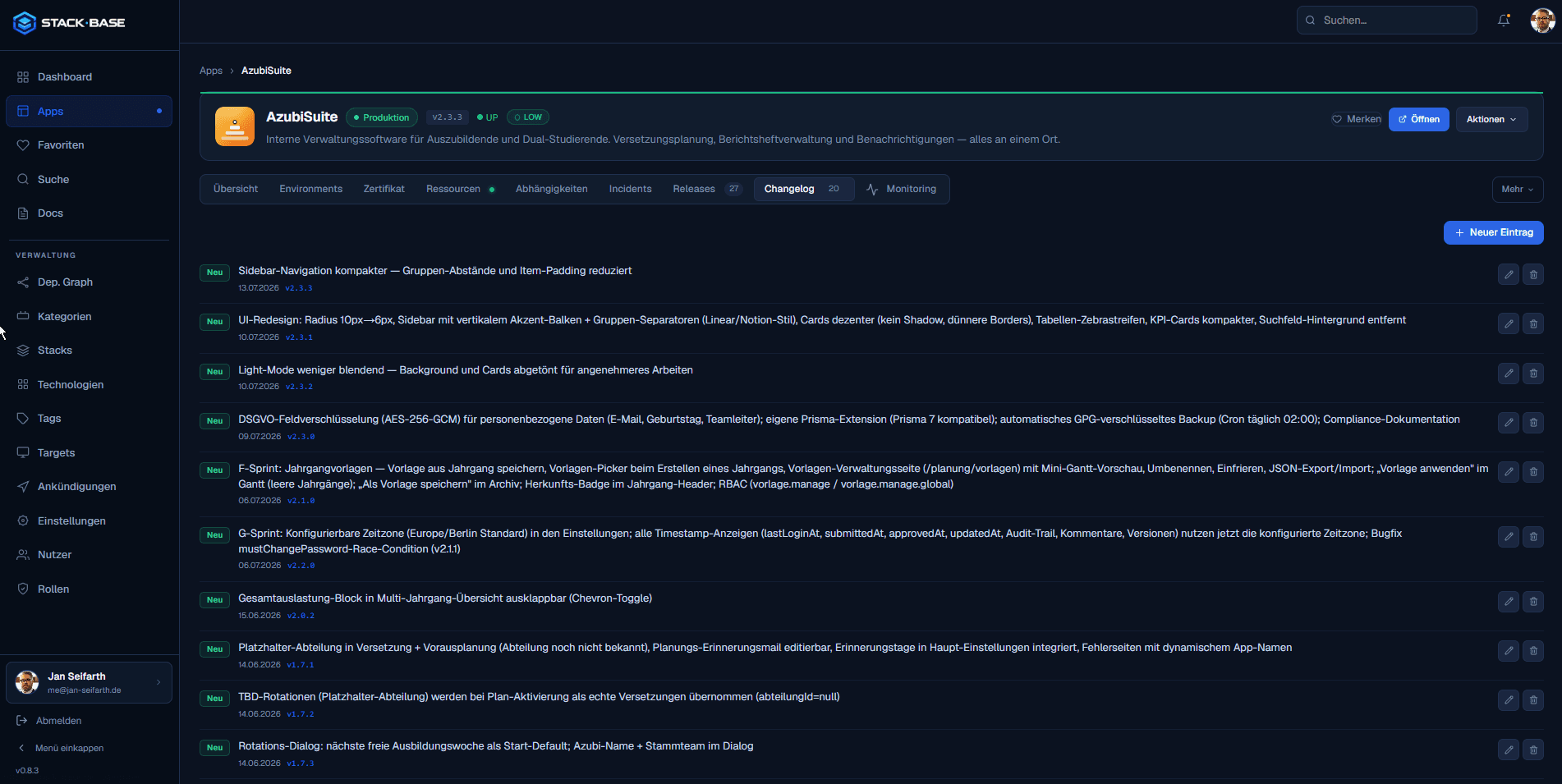
Task: Open Dashboard in the sidebar
Action: (89, 77)
